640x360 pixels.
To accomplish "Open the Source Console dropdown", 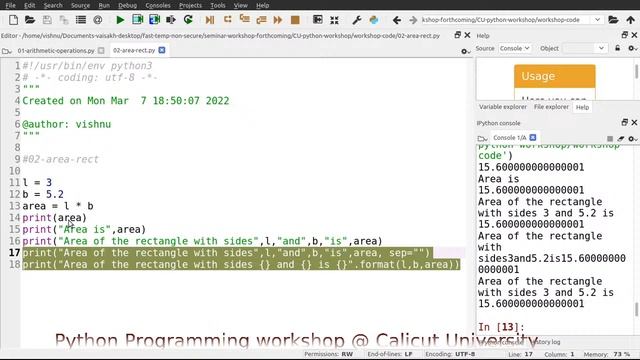I will 515,48.
